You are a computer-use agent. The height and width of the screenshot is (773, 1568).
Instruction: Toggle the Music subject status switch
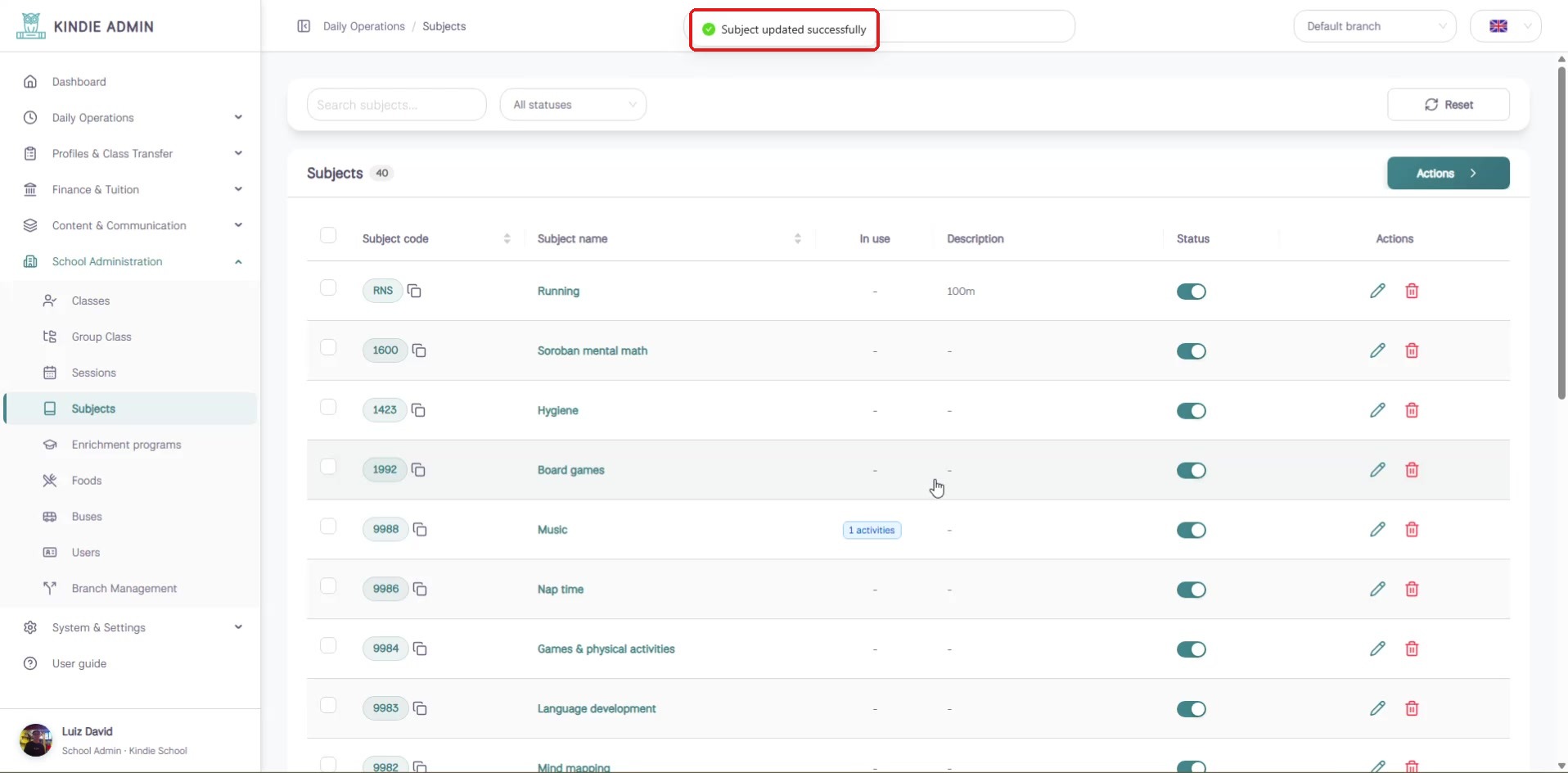point(1191,531)
